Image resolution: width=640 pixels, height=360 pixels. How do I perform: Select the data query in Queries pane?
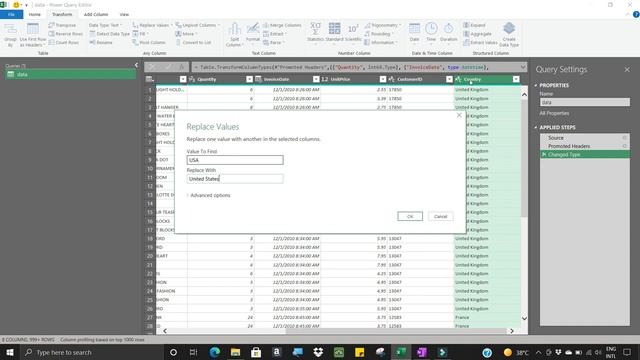[x=70, y=74]
